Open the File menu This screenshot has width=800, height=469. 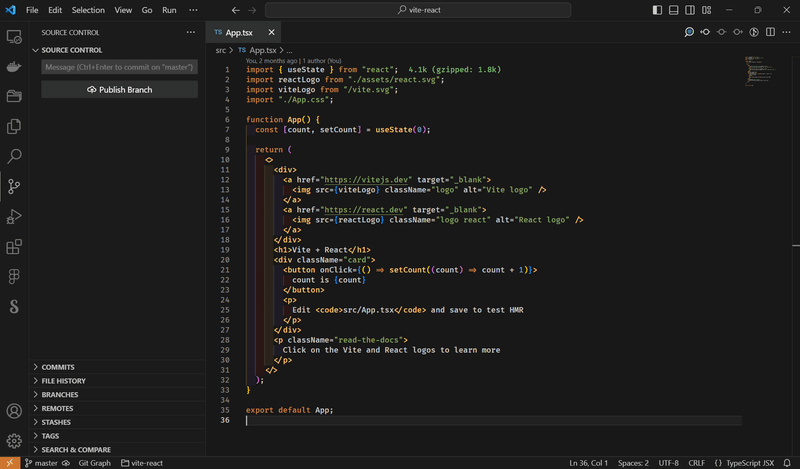click(32, 10)
